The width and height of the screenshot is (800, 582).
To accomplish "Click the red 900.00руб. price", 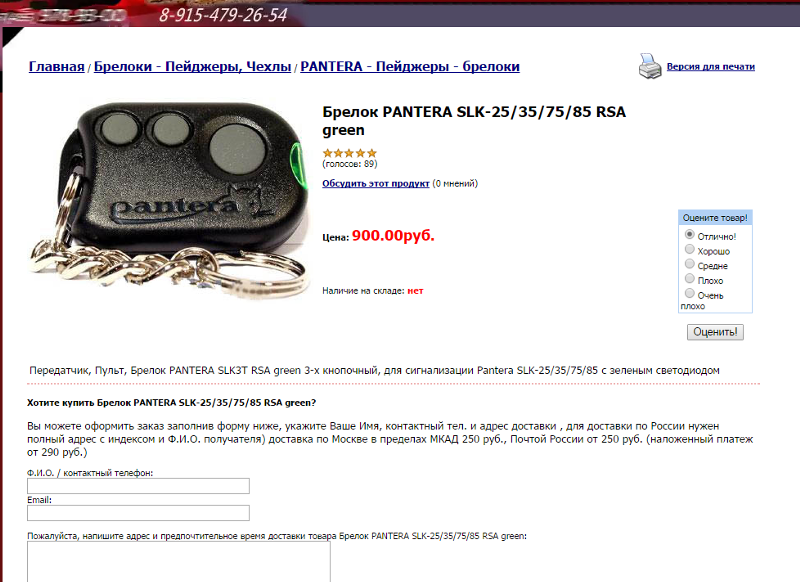I will coord(393,235).
